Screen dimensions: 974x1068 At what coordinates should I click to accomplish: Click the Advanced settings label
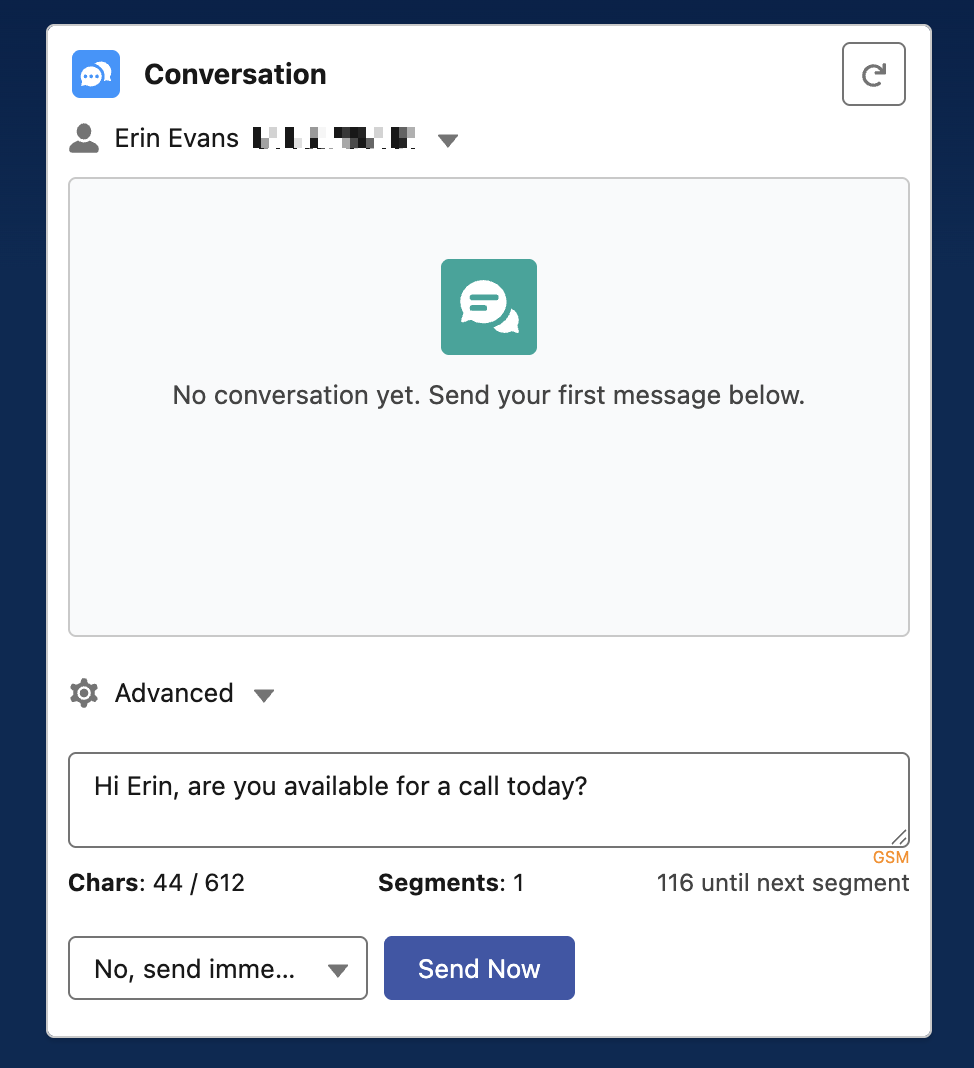tap(174, 693)
